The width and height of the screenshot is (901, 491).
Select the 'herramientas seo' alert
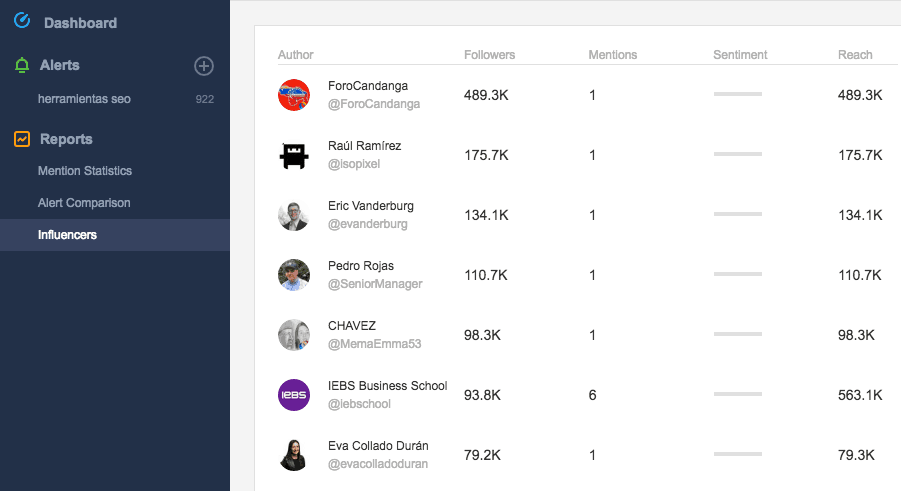click(84, 99)
